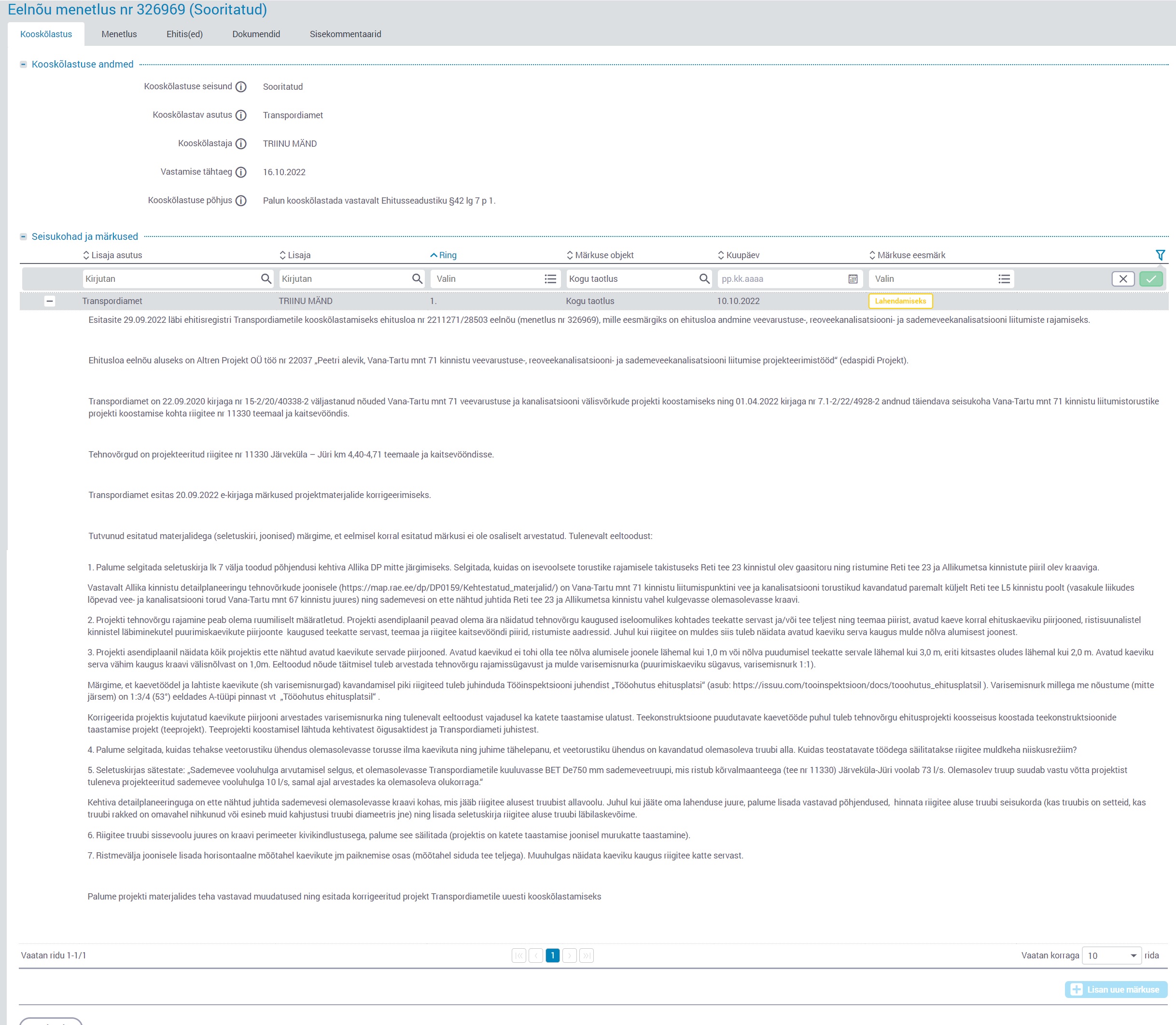Open the Sisekommentaarid tab
The width and height of the screenshot is (1176, 1025).
coord(346,34)
